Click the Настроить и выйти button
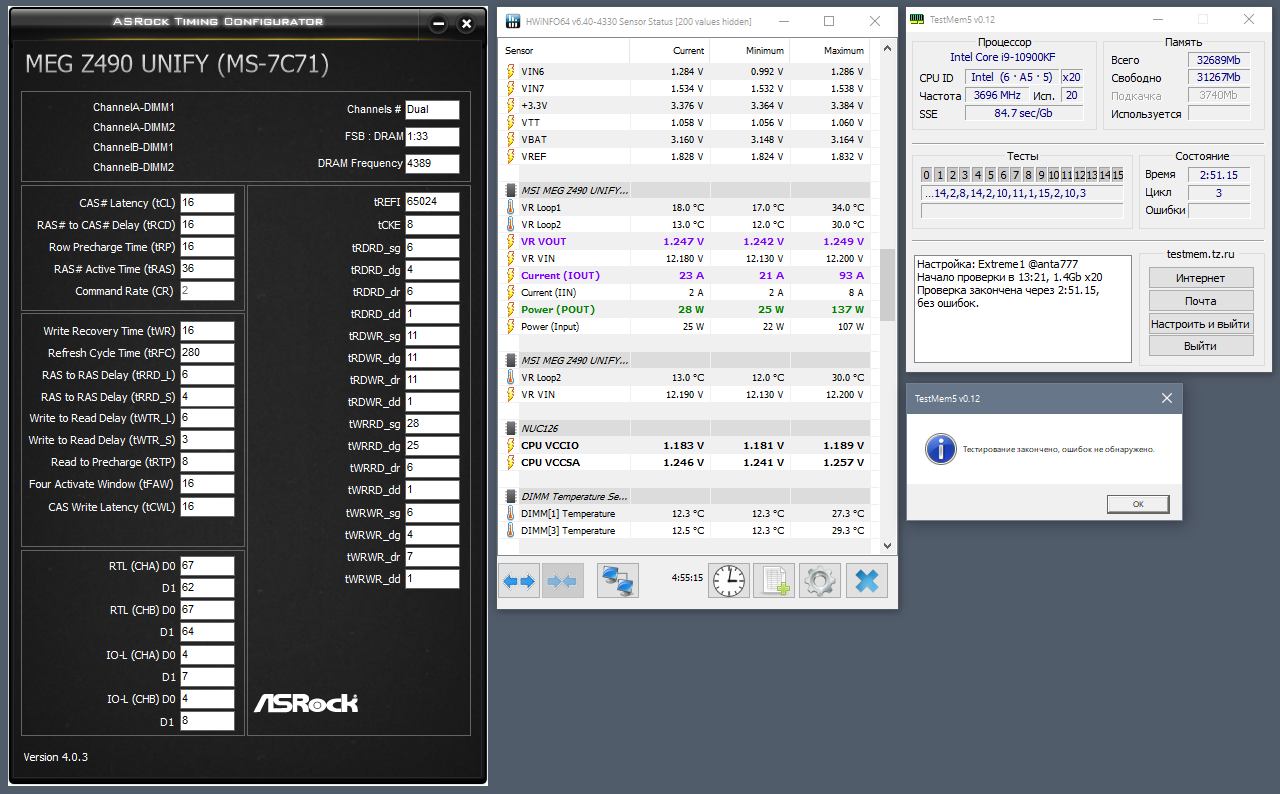1280x794 pixels. pos(1200,324)
